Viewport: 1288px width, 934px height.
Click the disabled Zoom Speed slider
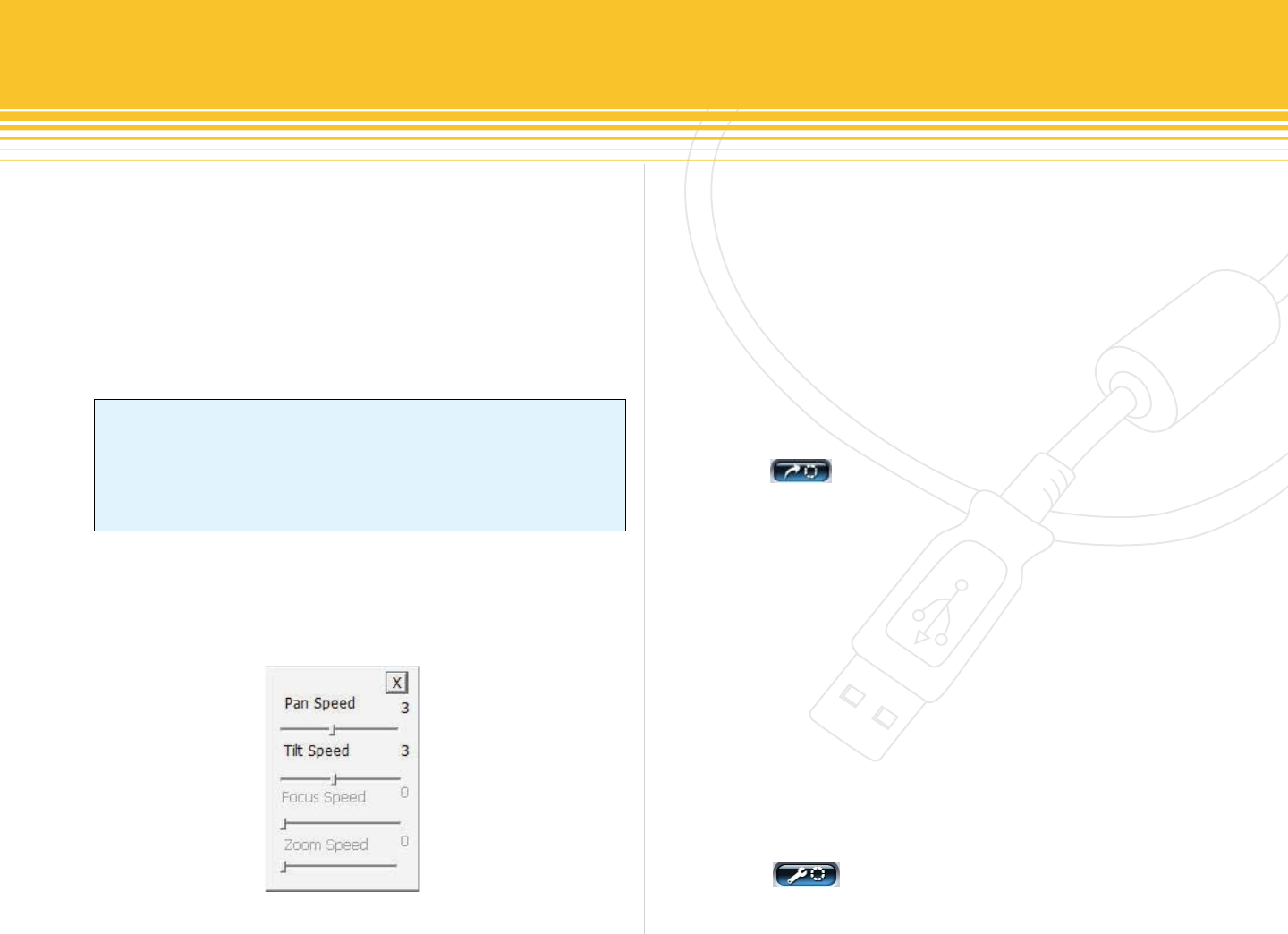[339, 866]
